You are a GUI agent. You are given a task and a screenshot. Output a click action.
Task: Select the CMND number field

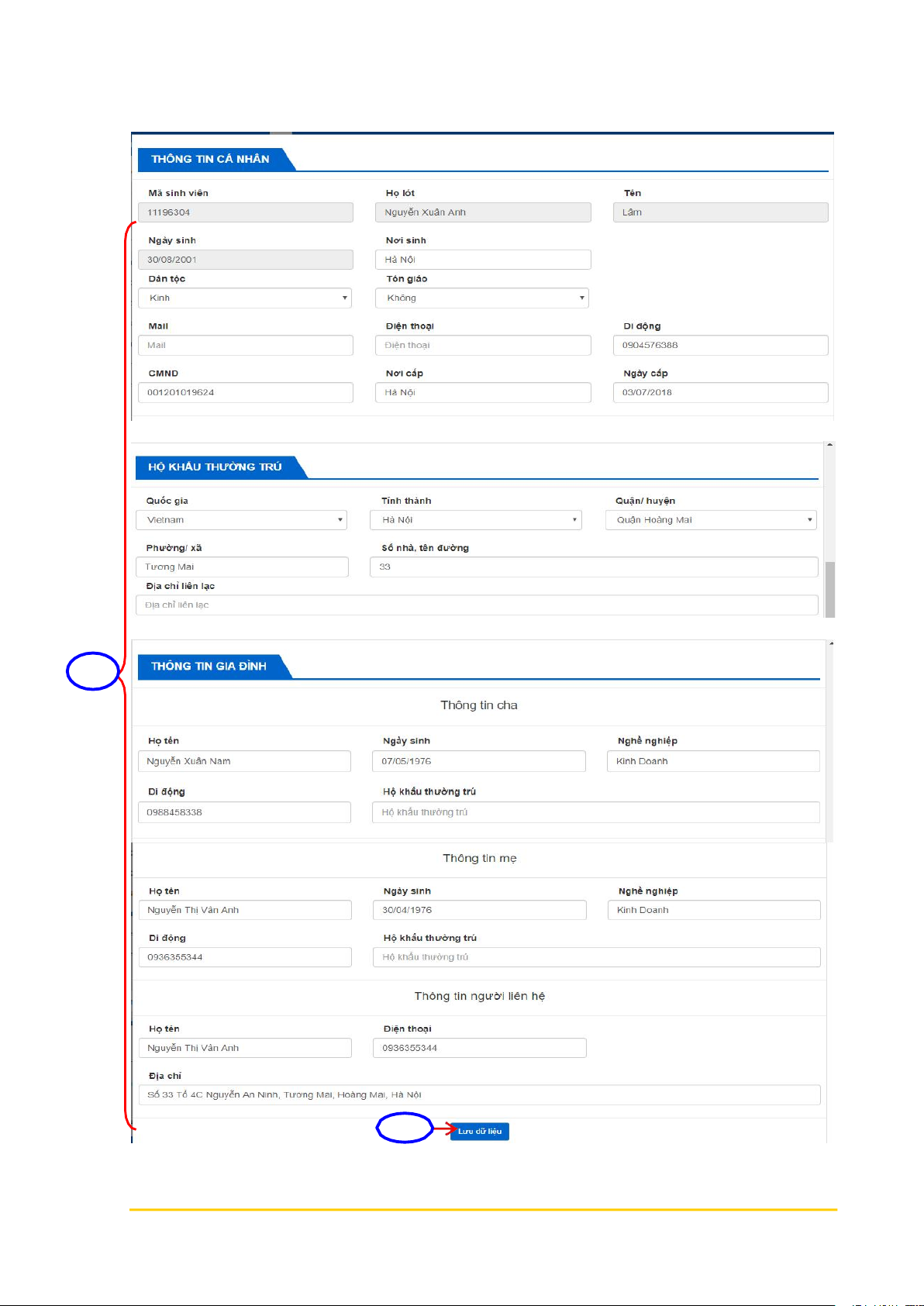click(x=245, y=393)
